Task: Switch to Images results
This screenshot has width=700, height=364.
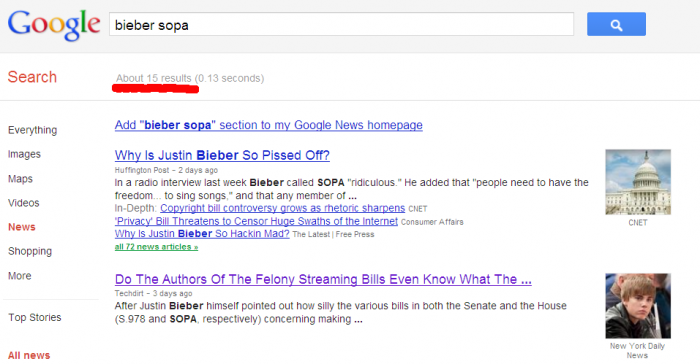Action: 24,154
